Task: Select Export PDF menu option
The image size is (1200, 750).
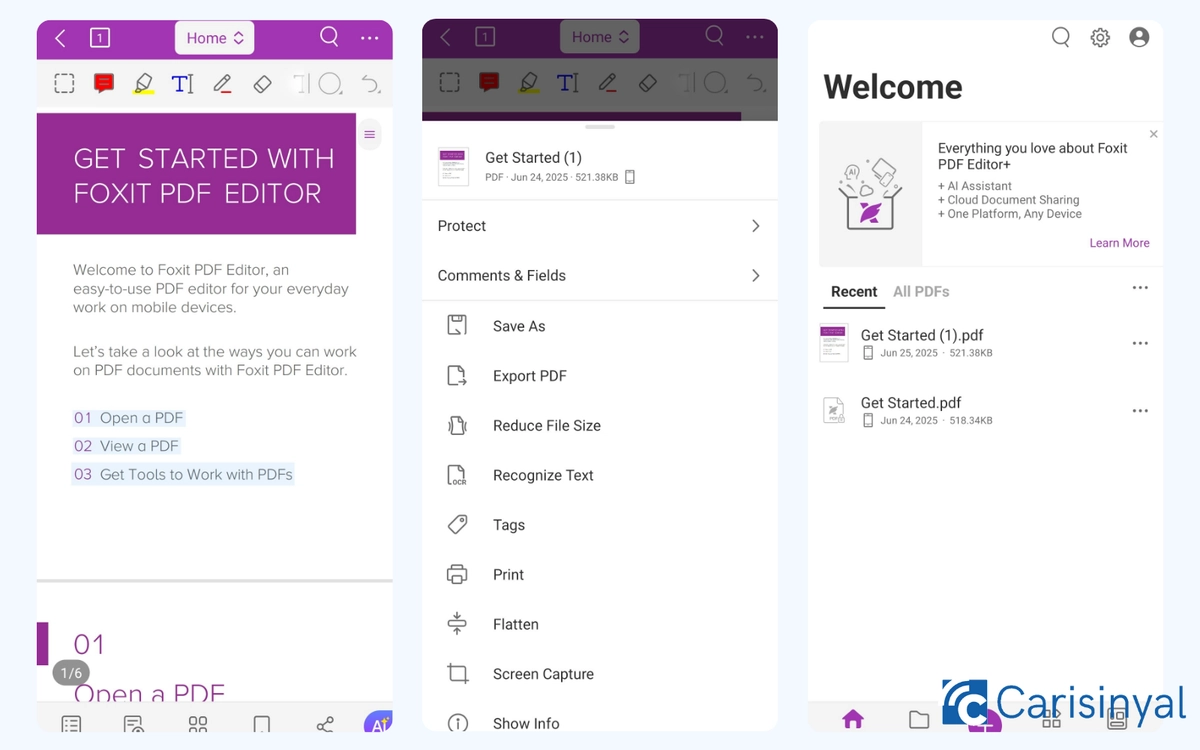Action: (529, 376)
